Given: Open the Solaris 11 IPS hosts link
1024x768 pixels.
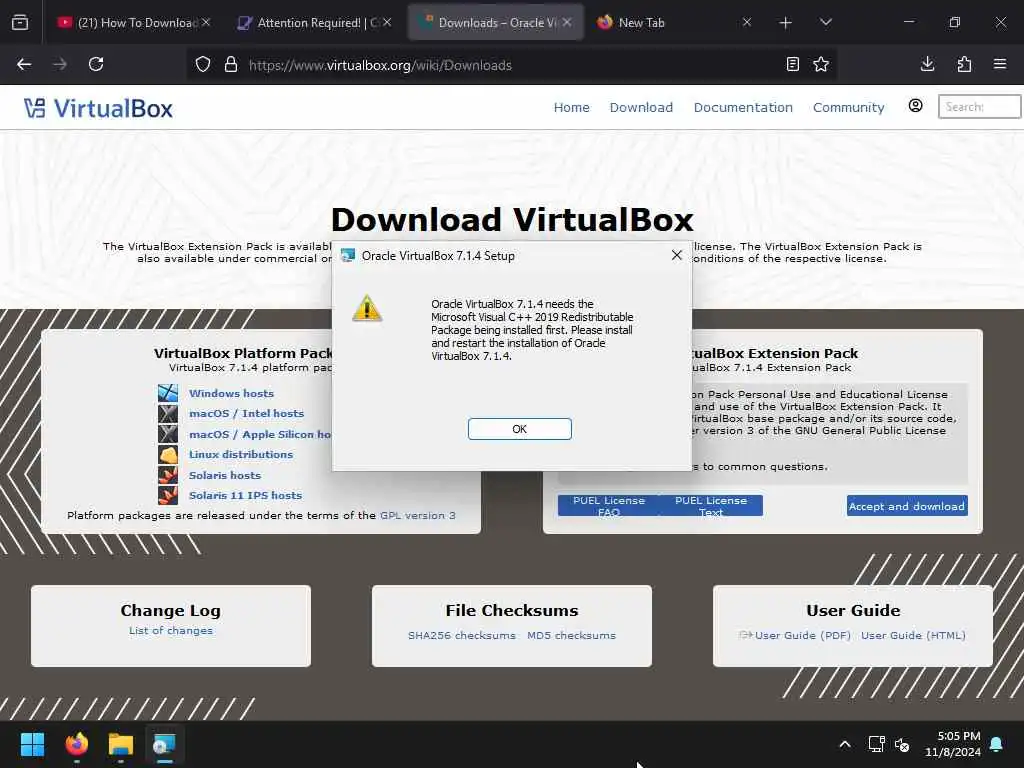Looking at the screenshot, I should 245,496.
